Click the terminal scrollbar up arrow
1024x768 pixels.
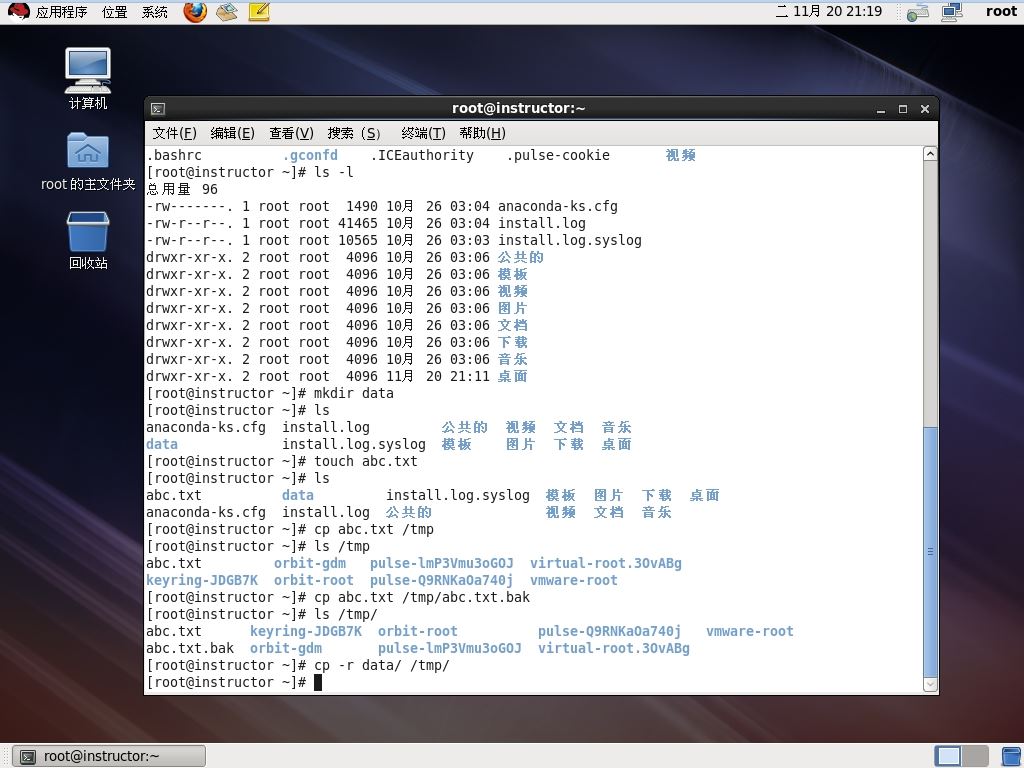click(931, 154)
